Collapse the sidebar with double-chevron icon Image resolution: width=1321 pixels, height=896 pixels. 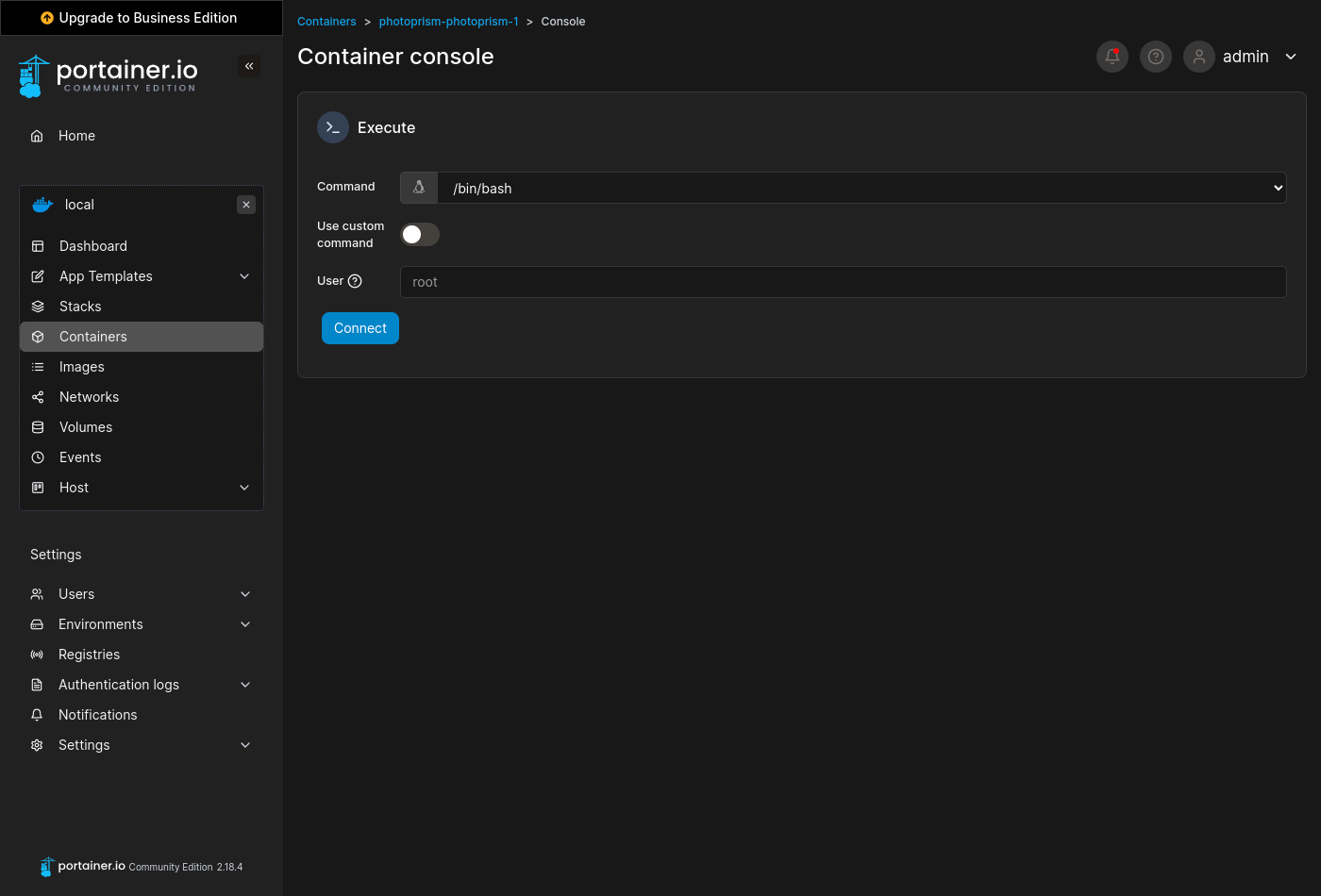tap(249, 66)
